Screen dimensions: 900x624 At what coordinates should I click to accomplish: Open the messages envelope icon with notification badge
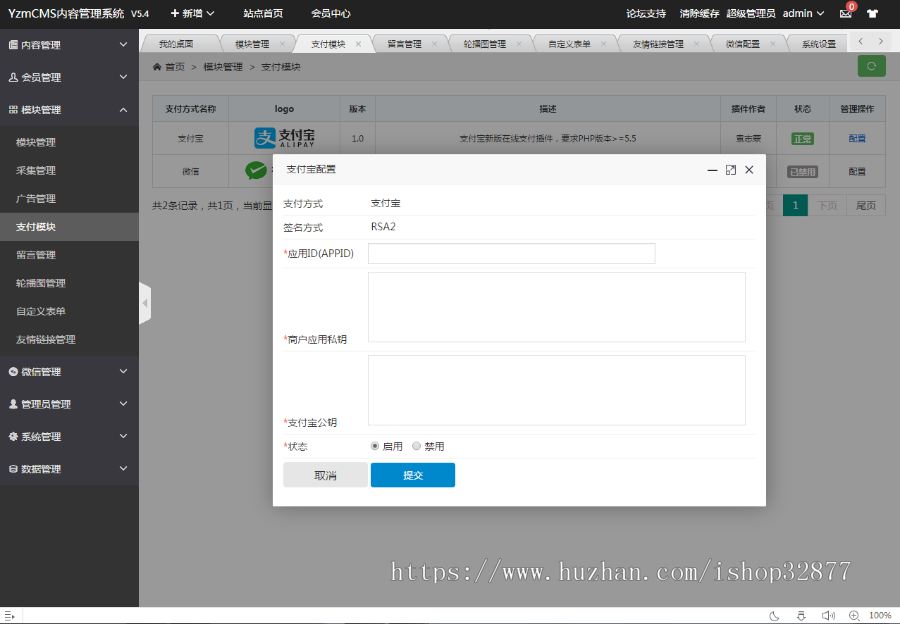coord(846,13)
